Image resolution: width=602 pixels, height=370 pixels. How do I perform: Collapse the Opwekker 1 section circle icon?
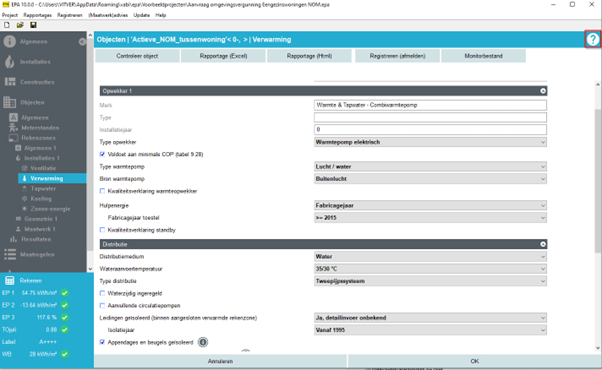coord(543,91)
